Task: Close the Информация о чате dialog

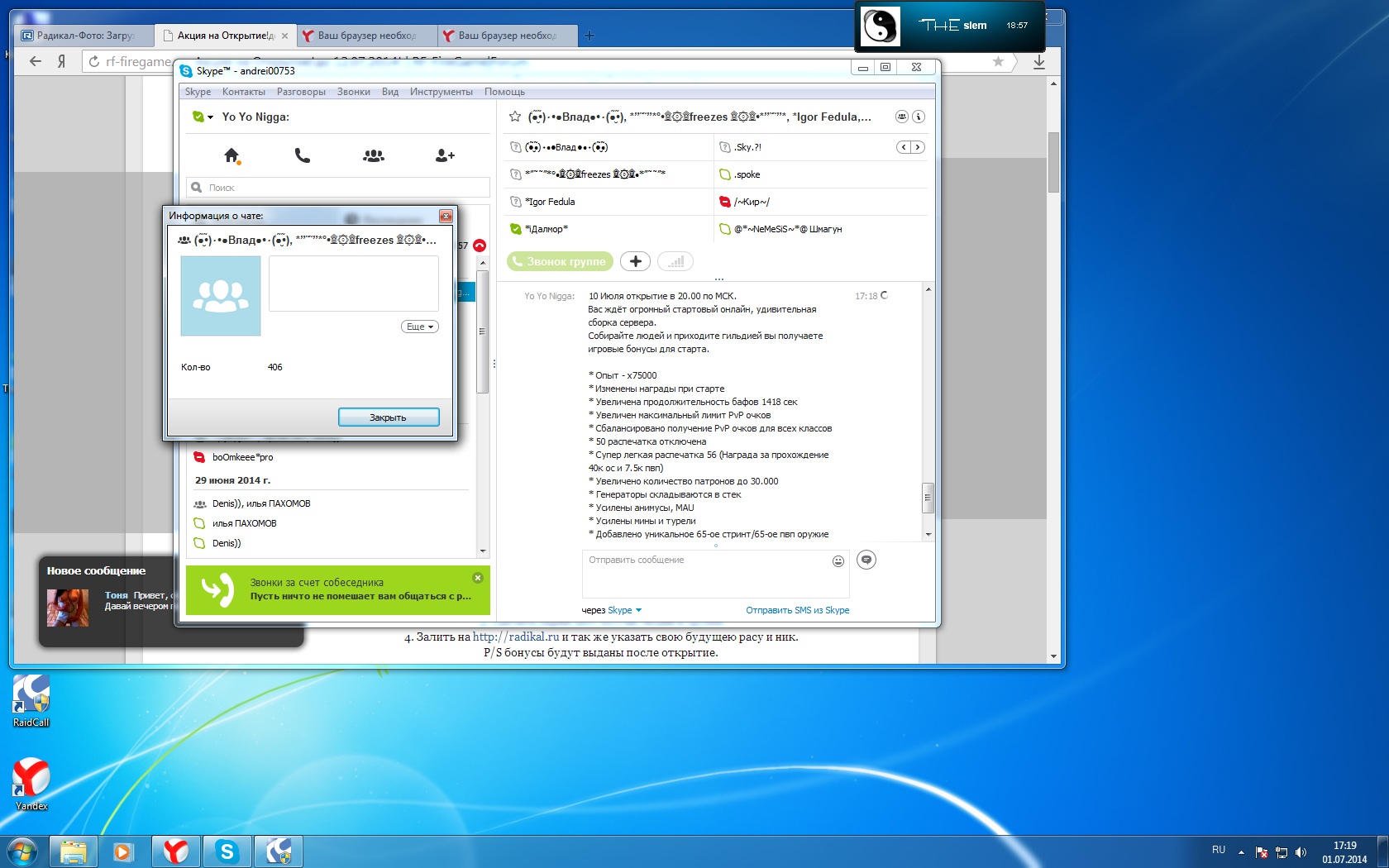Action: pos(446,216)
